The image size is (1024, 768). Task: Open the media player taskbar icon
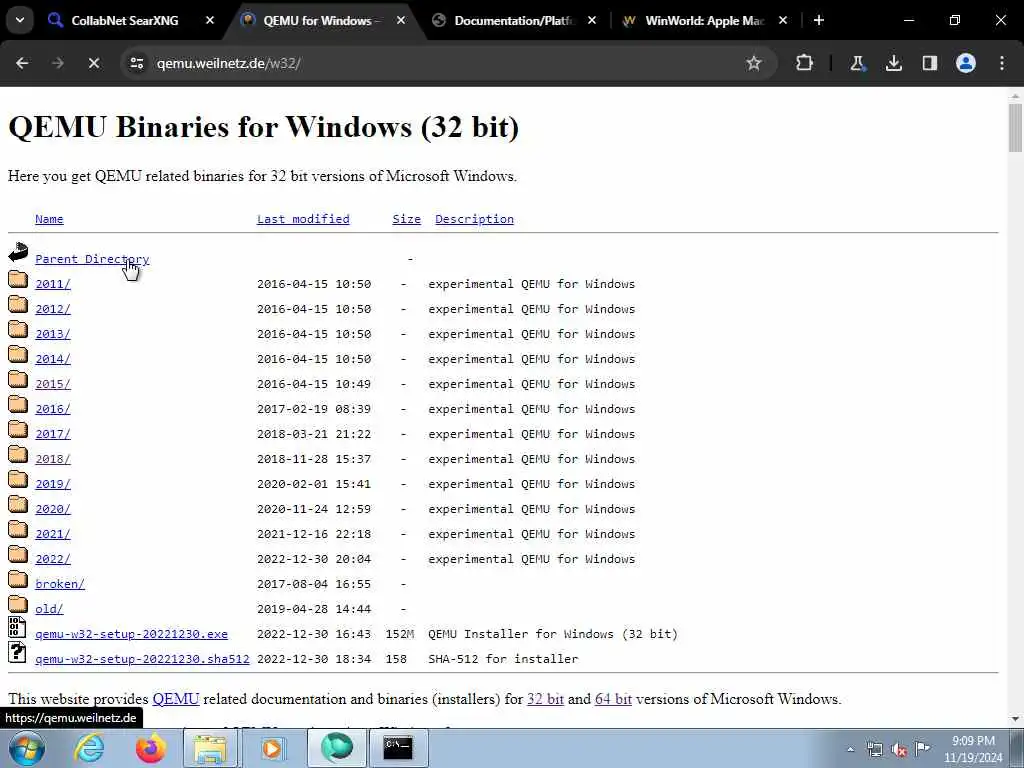point(272,748)
